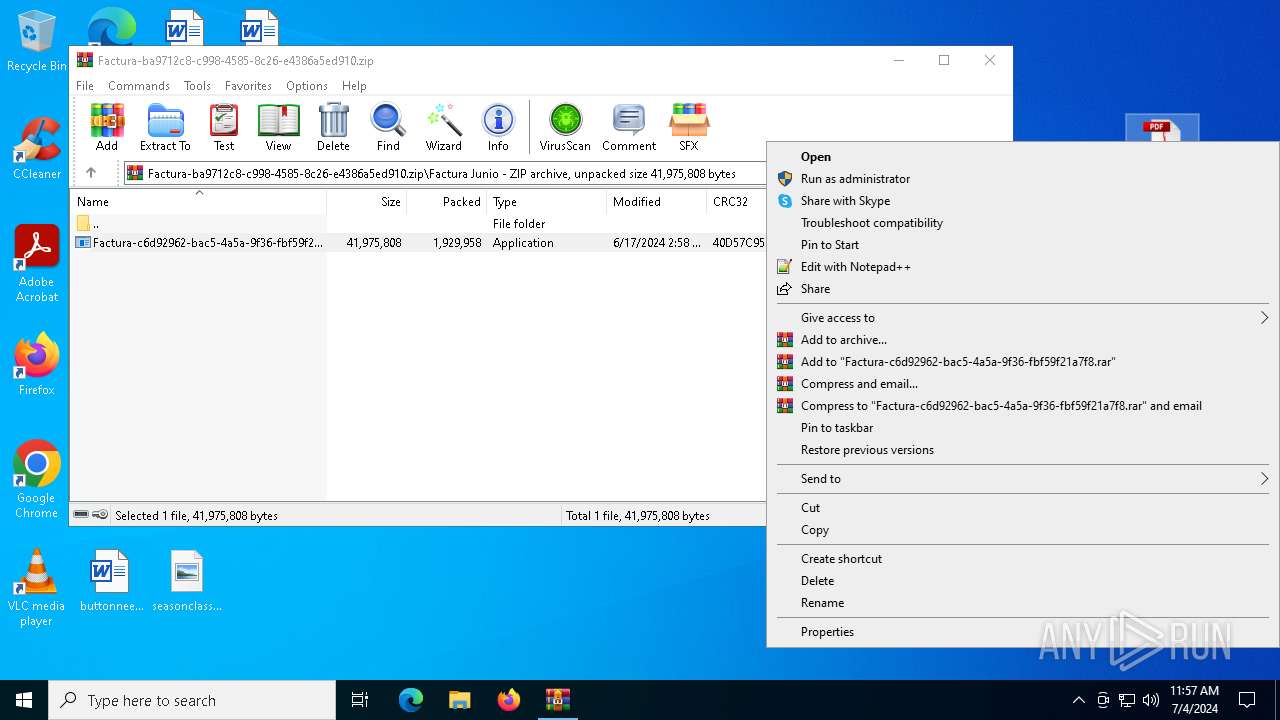
Task: Open the Tools menu
Action: tap(197, 86)
